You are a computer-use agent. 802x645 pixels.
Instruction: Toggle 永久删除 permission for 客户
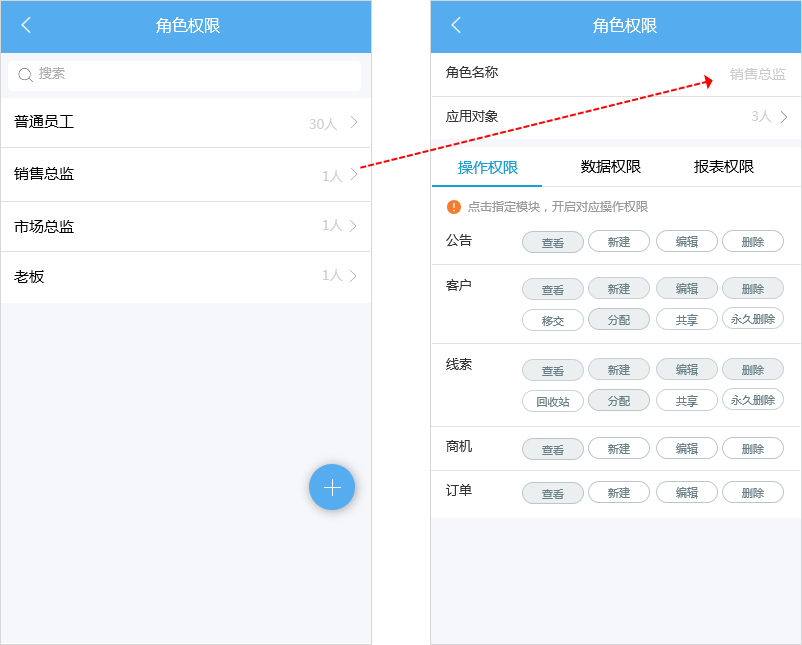pos(753,319)
